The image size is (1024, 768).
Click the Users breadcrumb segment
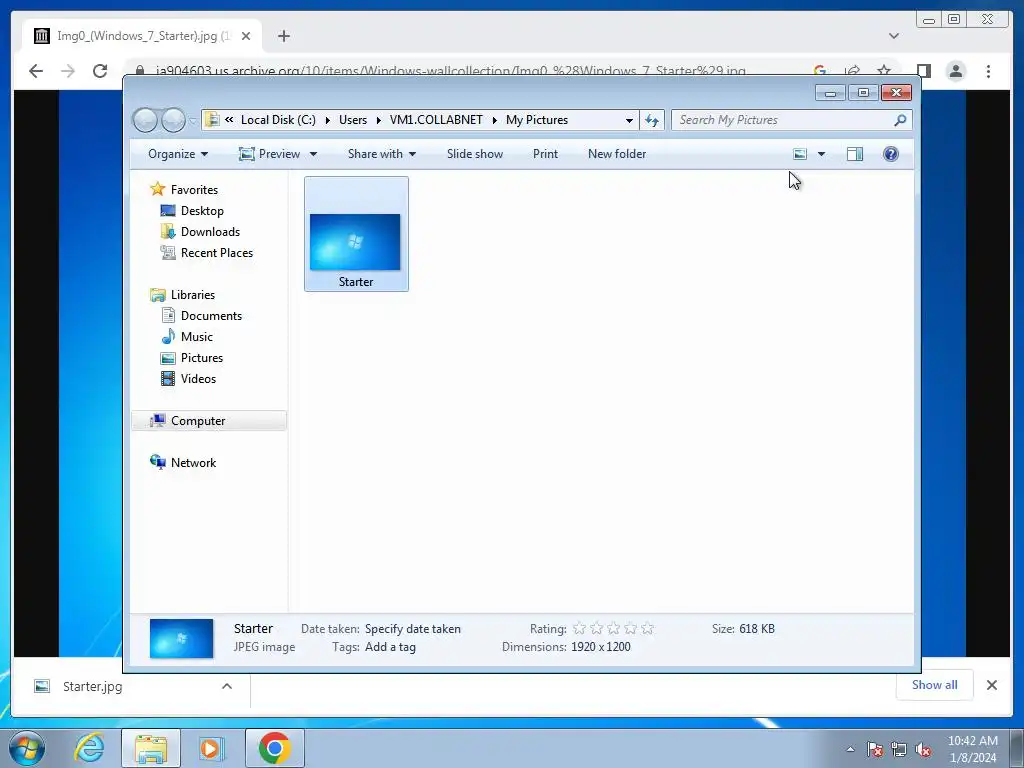point(353,120)
